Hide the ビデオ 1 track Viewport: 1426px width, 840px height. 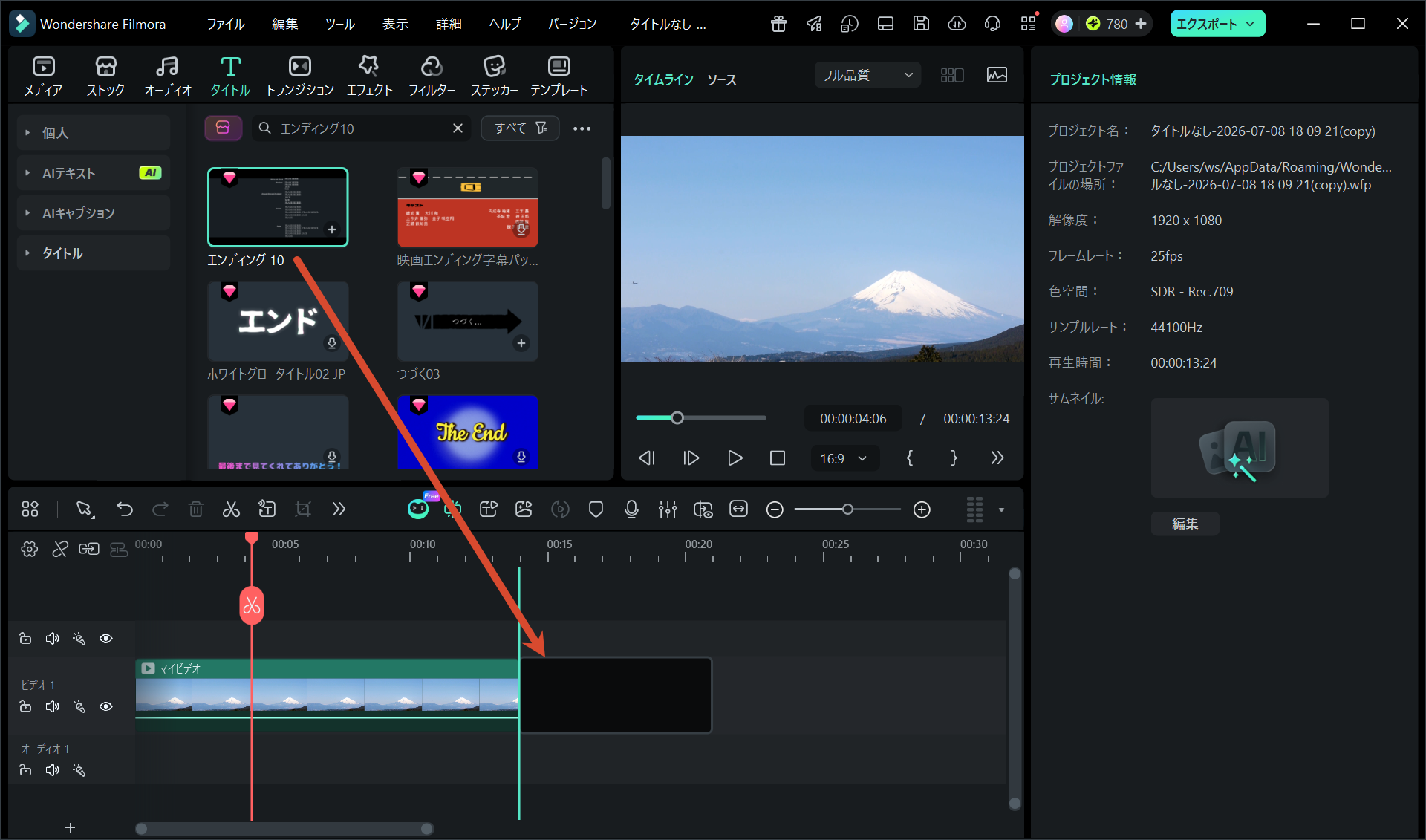[x=106, y=706]
